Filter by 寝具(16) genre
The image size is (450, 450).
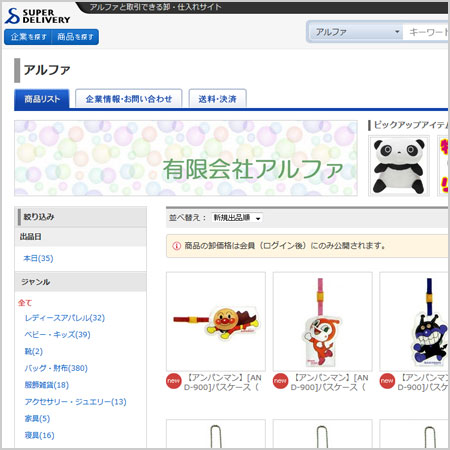[x=39, y=435]
